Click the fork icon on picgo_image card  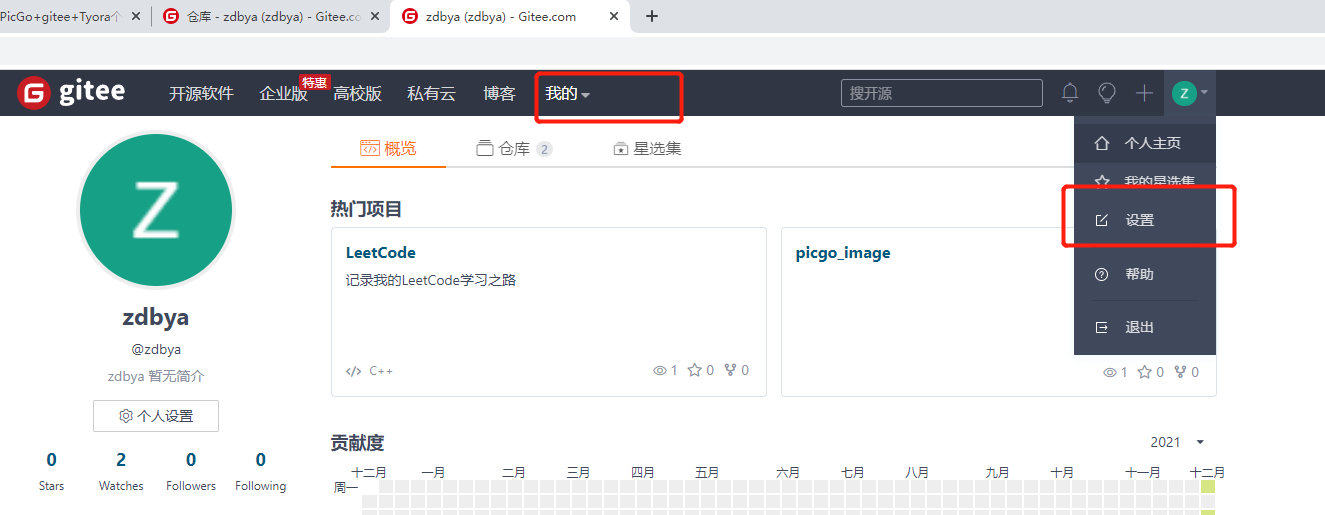[x=1180, y=372]
